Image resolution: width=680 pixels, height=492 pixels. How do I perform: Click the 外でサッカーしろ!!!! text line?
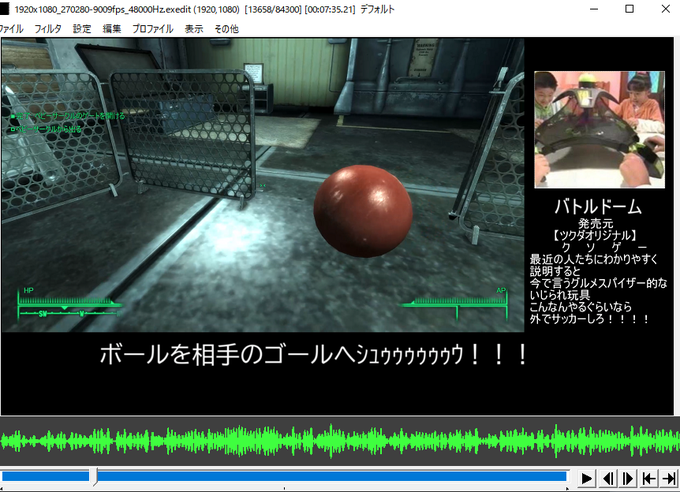coord(589,319)
